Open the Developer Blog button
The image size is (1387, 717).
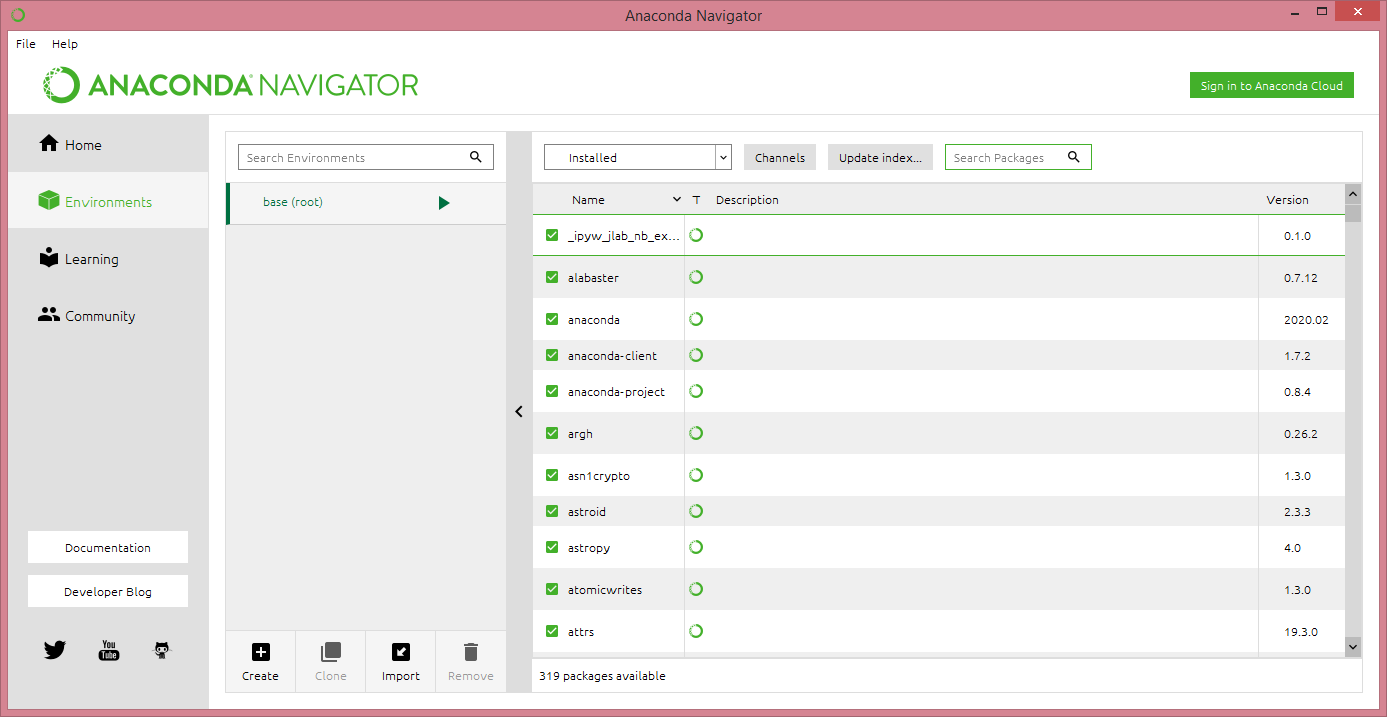pos(108,591)
